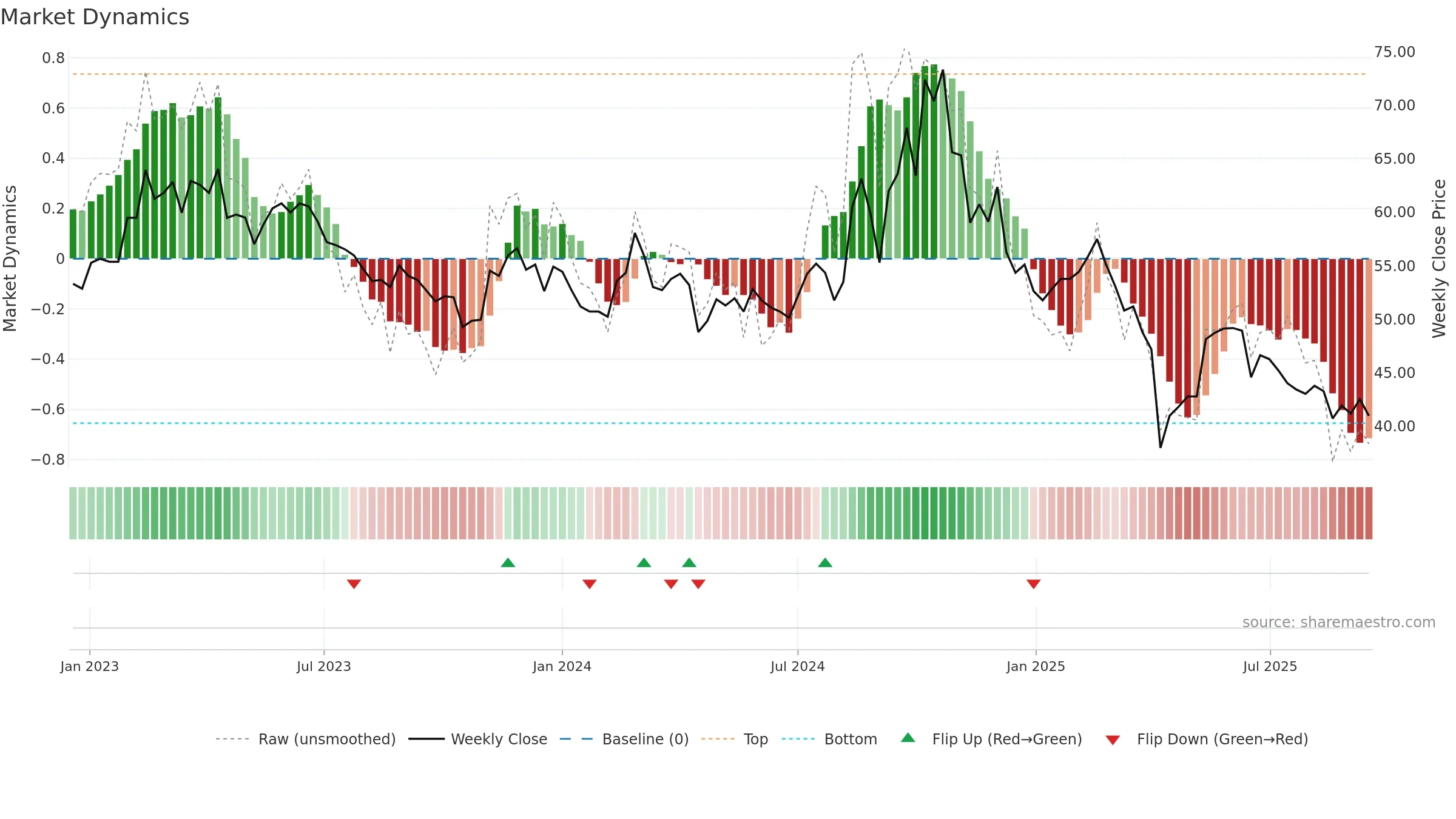Click the 70.00 price axis label

click(1395, 106)
